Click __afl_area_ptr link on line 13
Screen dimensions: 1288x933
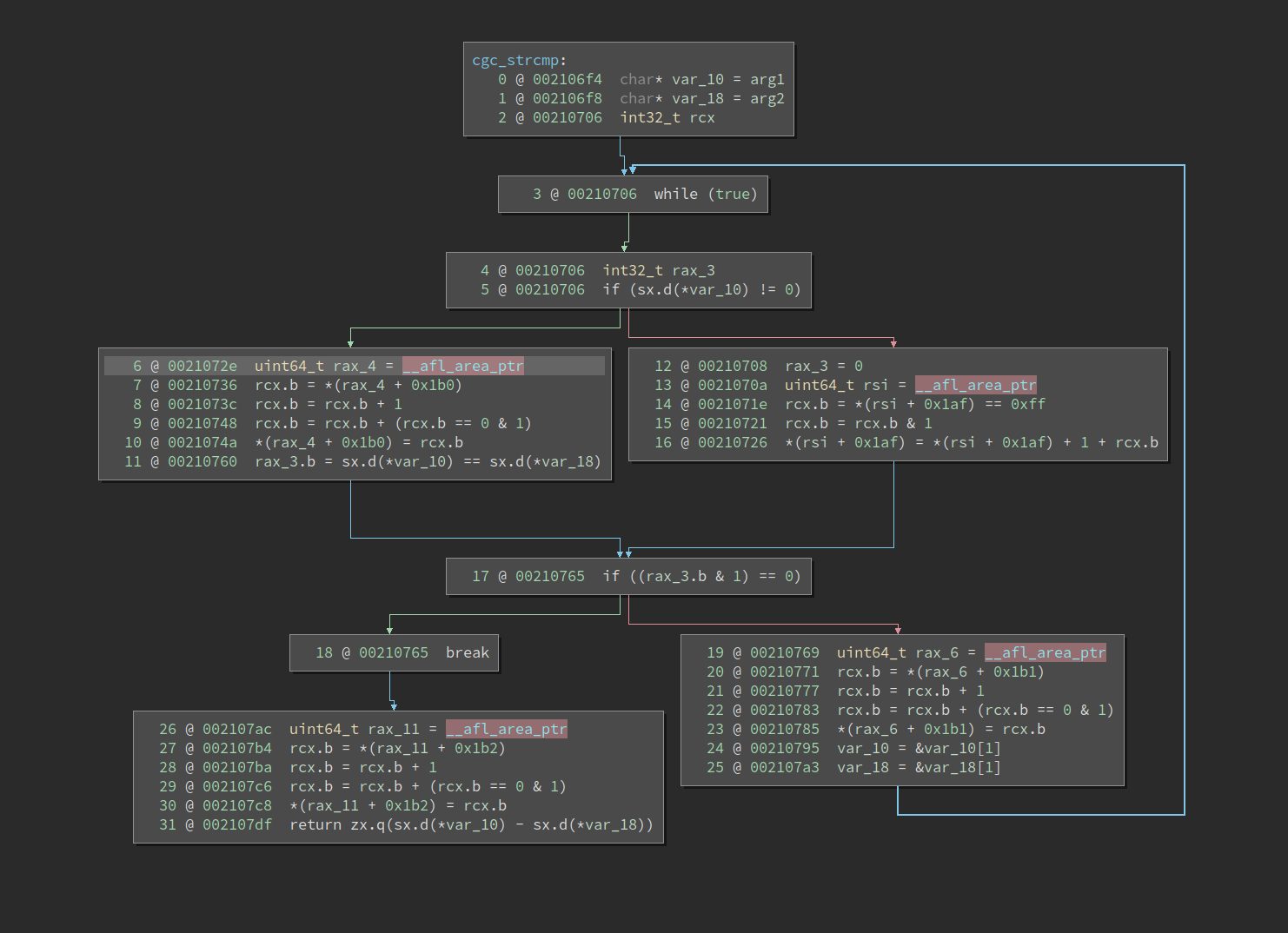pos(976,386)
